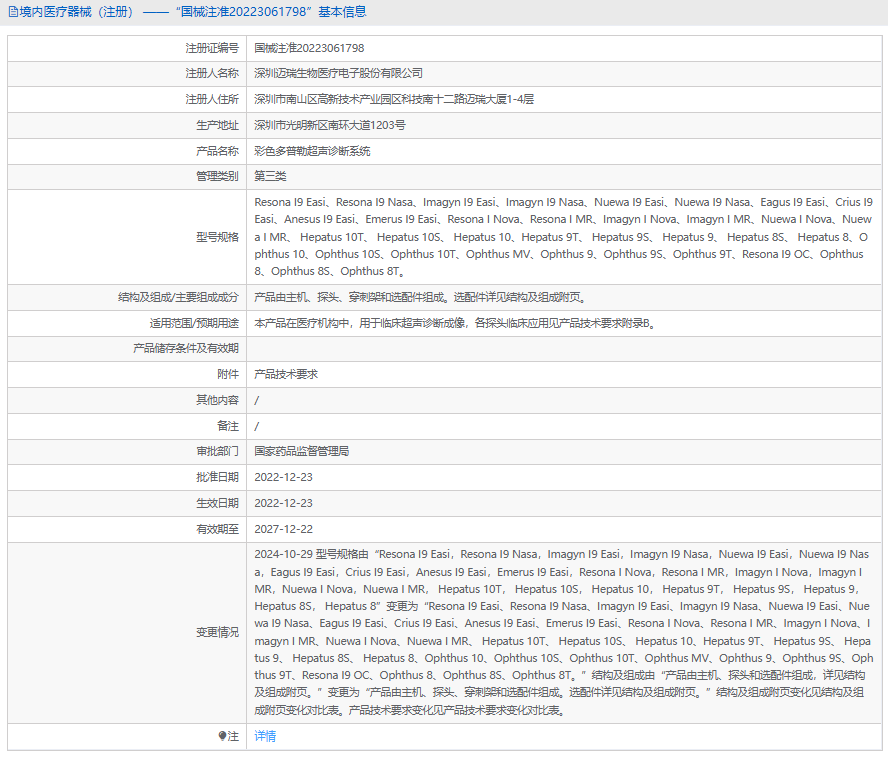Click registrant address with 迈瑞大厦1-4层
This screenshot has height=760, width=888.
[x=394, y=100]
